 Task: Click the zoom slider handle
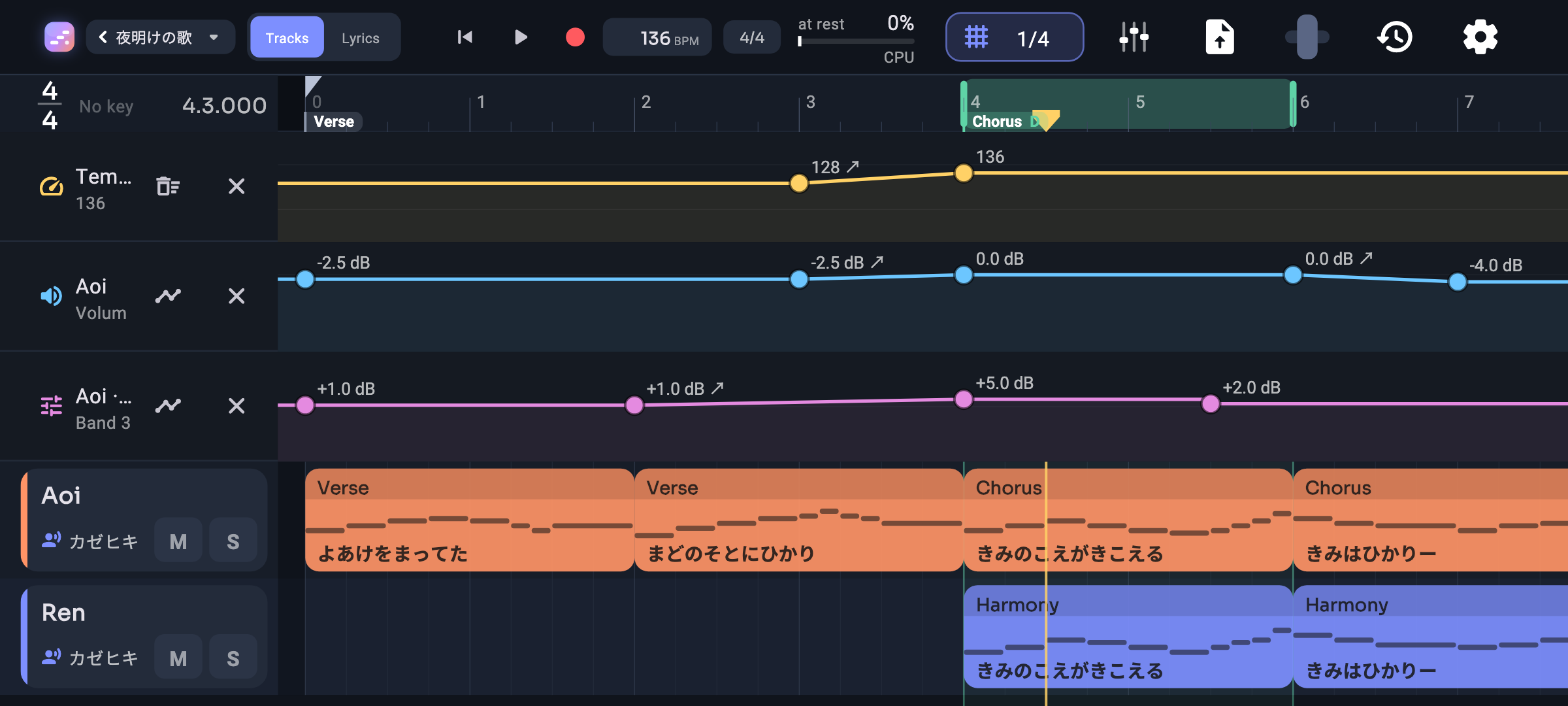(x=1307, y=37)
